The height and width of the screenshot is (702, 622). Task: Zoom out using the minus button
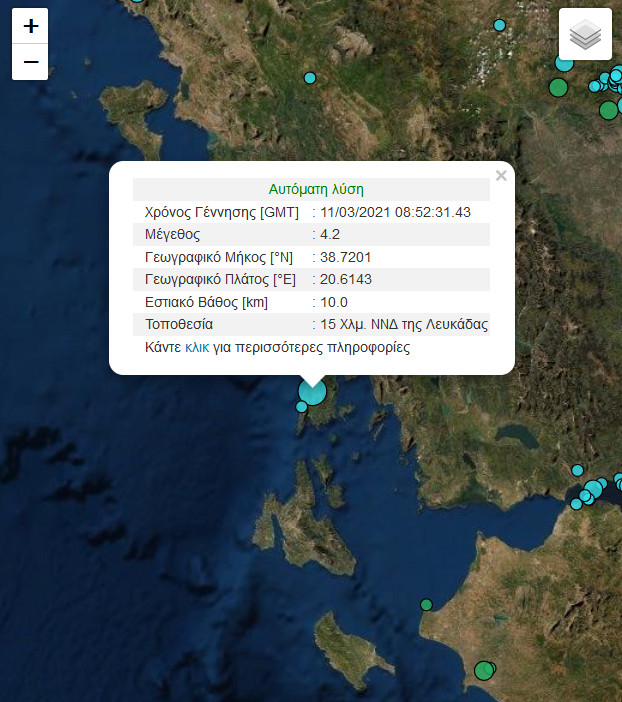(31, 62)
